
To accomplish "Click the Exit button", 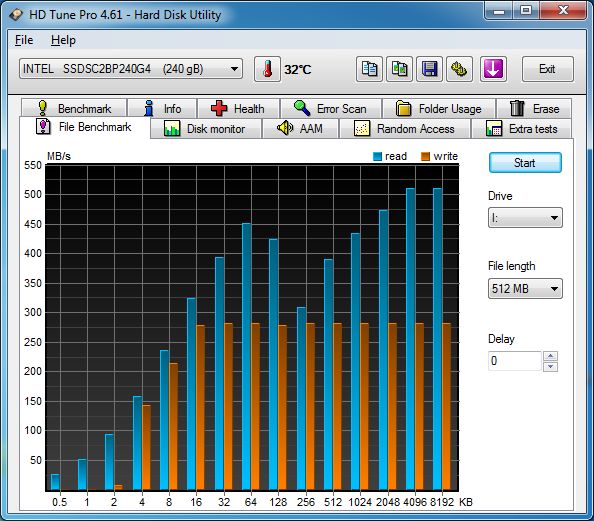I will 547,69.
